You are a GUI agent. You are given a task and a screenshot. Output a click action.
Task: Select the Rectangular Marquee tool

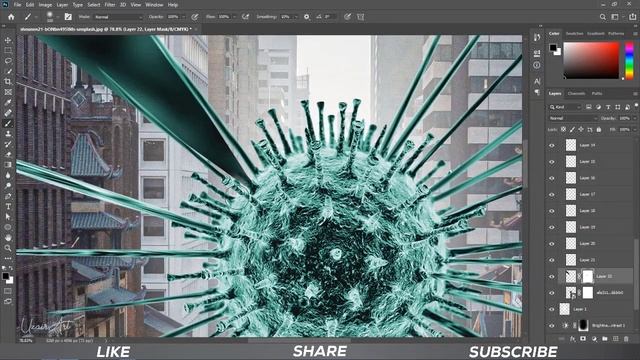click(8, 51)
